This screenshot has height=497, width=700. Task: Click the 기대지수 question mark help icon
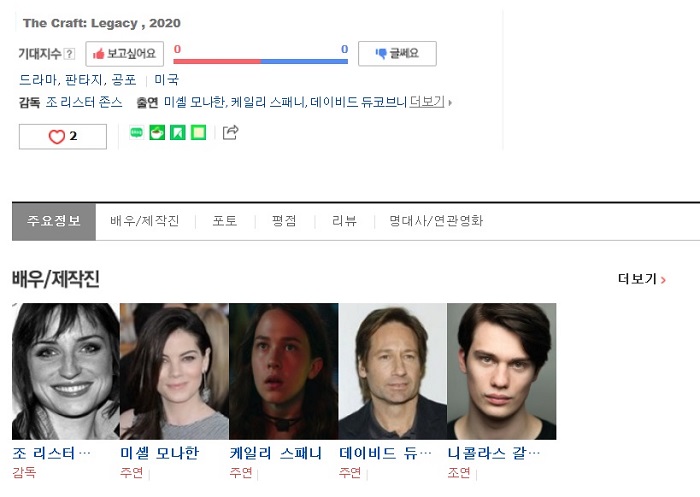[69, 54]
